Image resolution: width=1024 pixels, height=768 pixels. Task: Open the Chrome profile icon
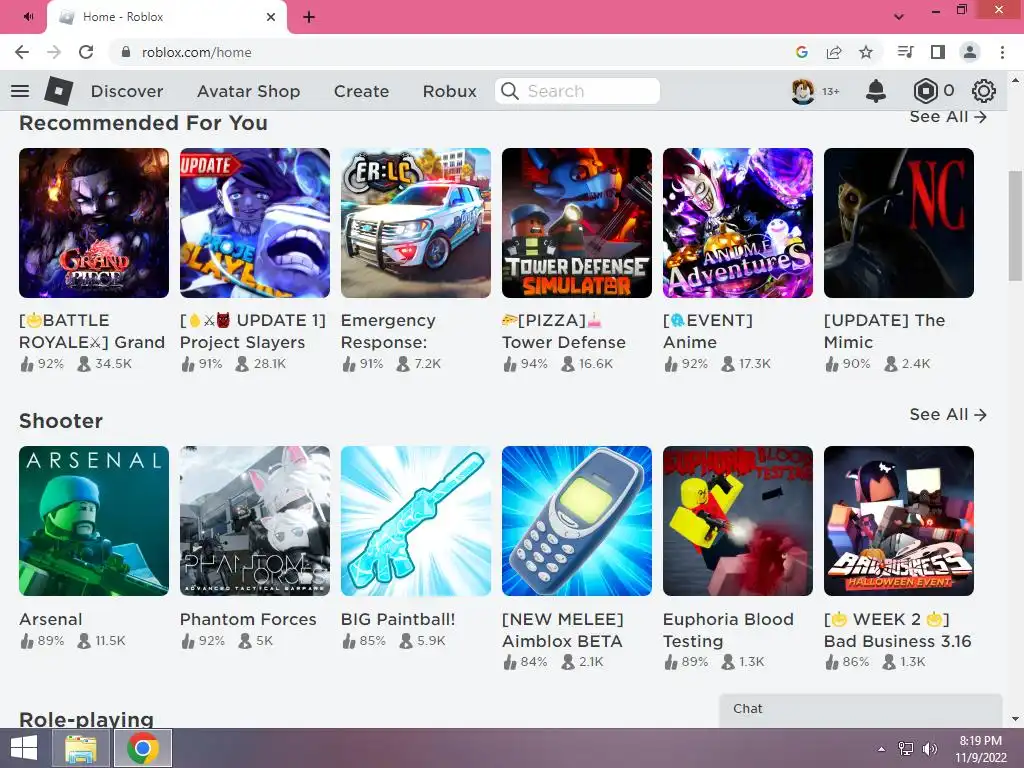(x=970, y=52)
